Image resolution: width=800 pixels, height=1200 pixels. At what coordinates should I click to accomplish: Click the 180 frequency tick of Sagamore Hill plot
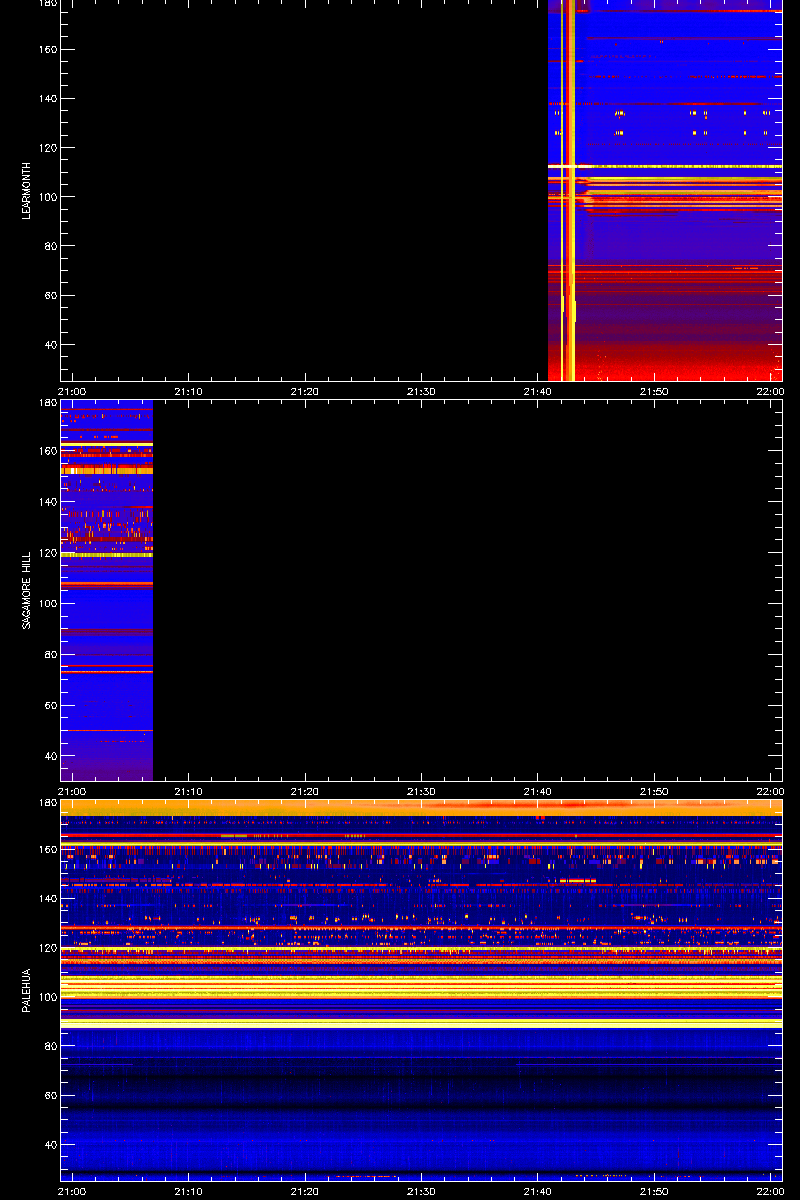pyautogui.click(x=48, y=403)
